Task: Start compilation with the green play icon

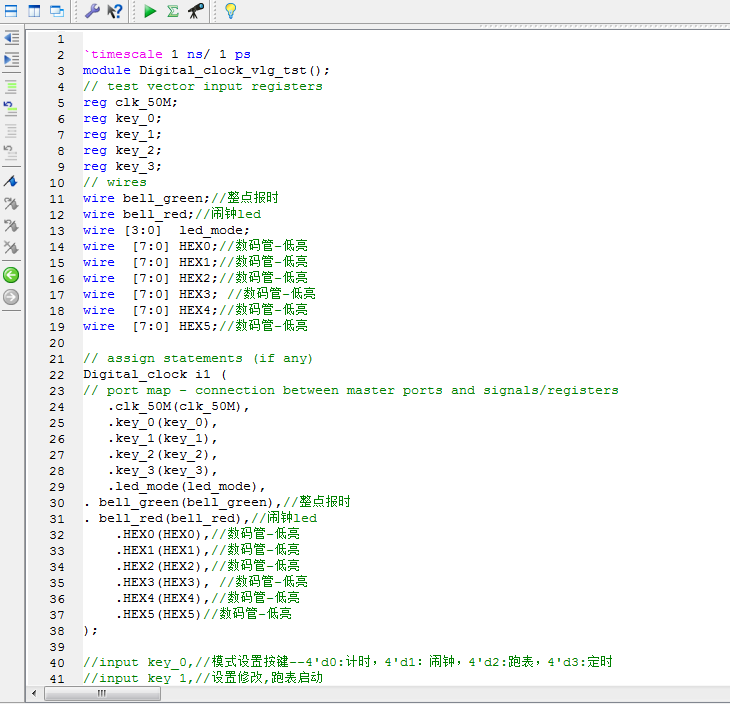Action: [x=150, y=11]
